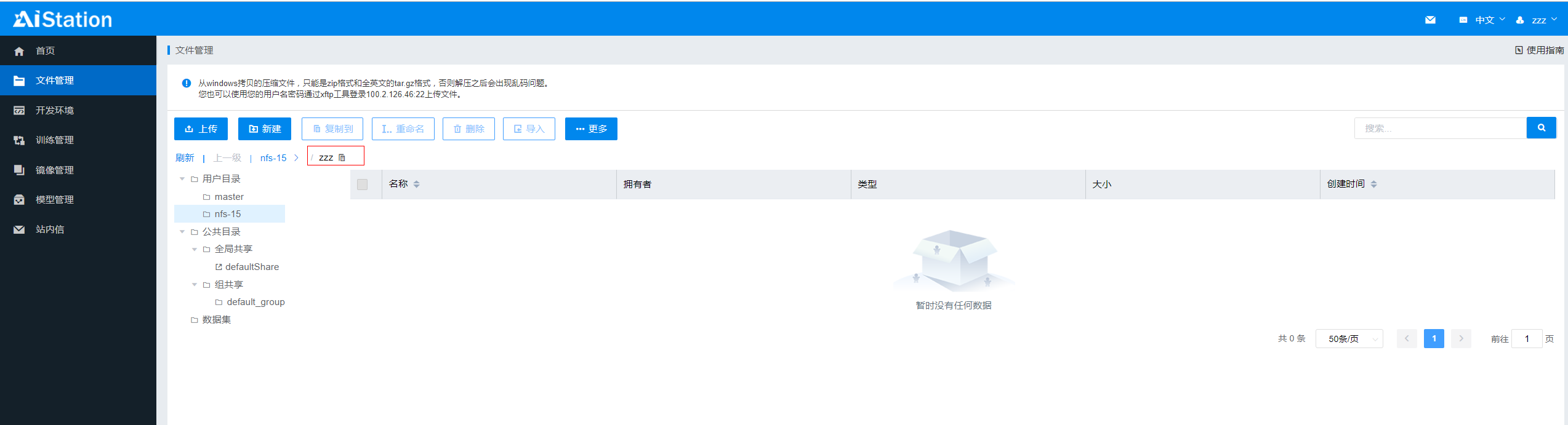The image size is (1568, 425).
Task: Toggle the select-all checkbox in table header
Action: (362, 185)
